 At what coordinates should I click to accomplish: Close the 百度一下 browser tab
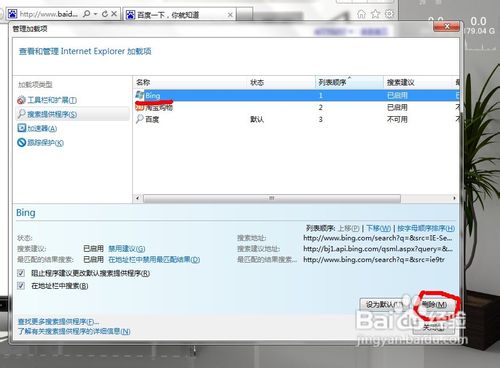(230, 15)
